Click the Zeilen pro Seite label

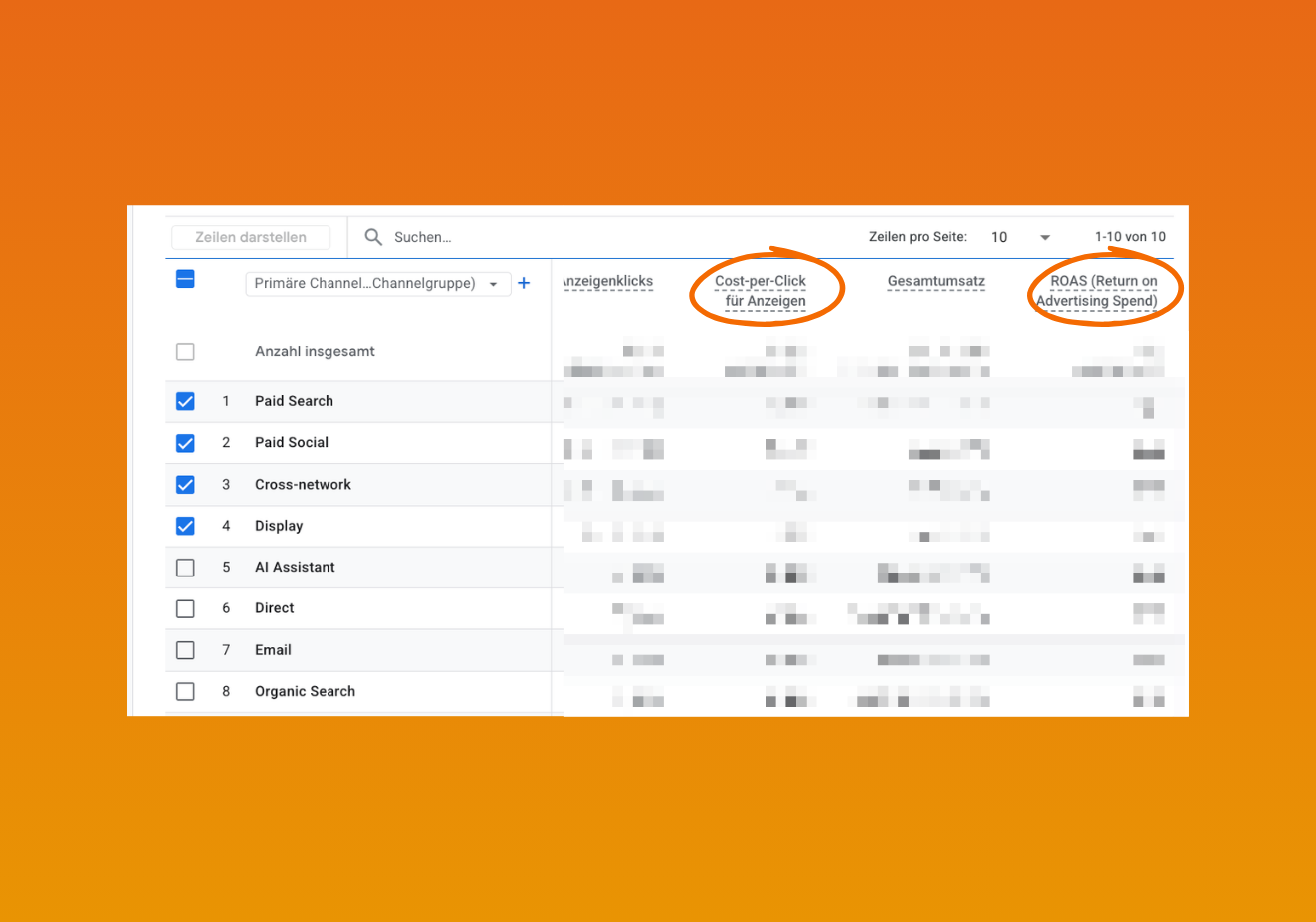pyautogui.click(x=918, y=237)
